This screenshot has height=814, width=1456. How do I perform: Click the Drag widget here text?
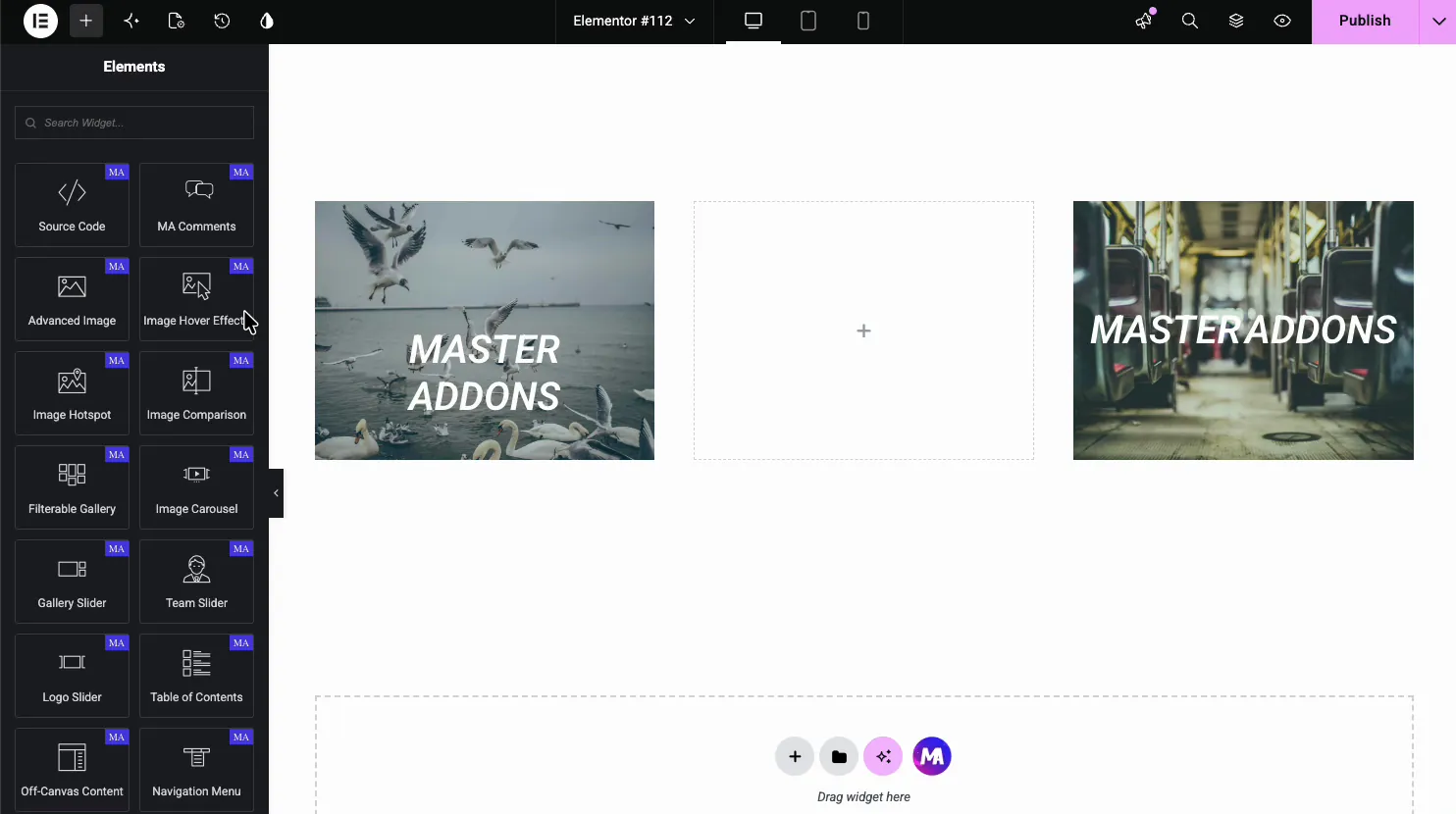pyautogui.click(x=863, y=796)
